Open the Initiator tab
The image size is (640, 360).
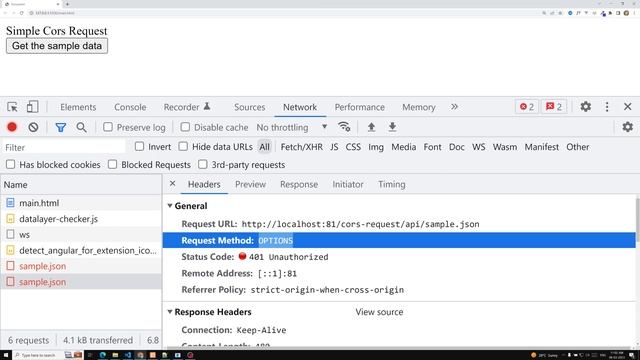[348, 184]
